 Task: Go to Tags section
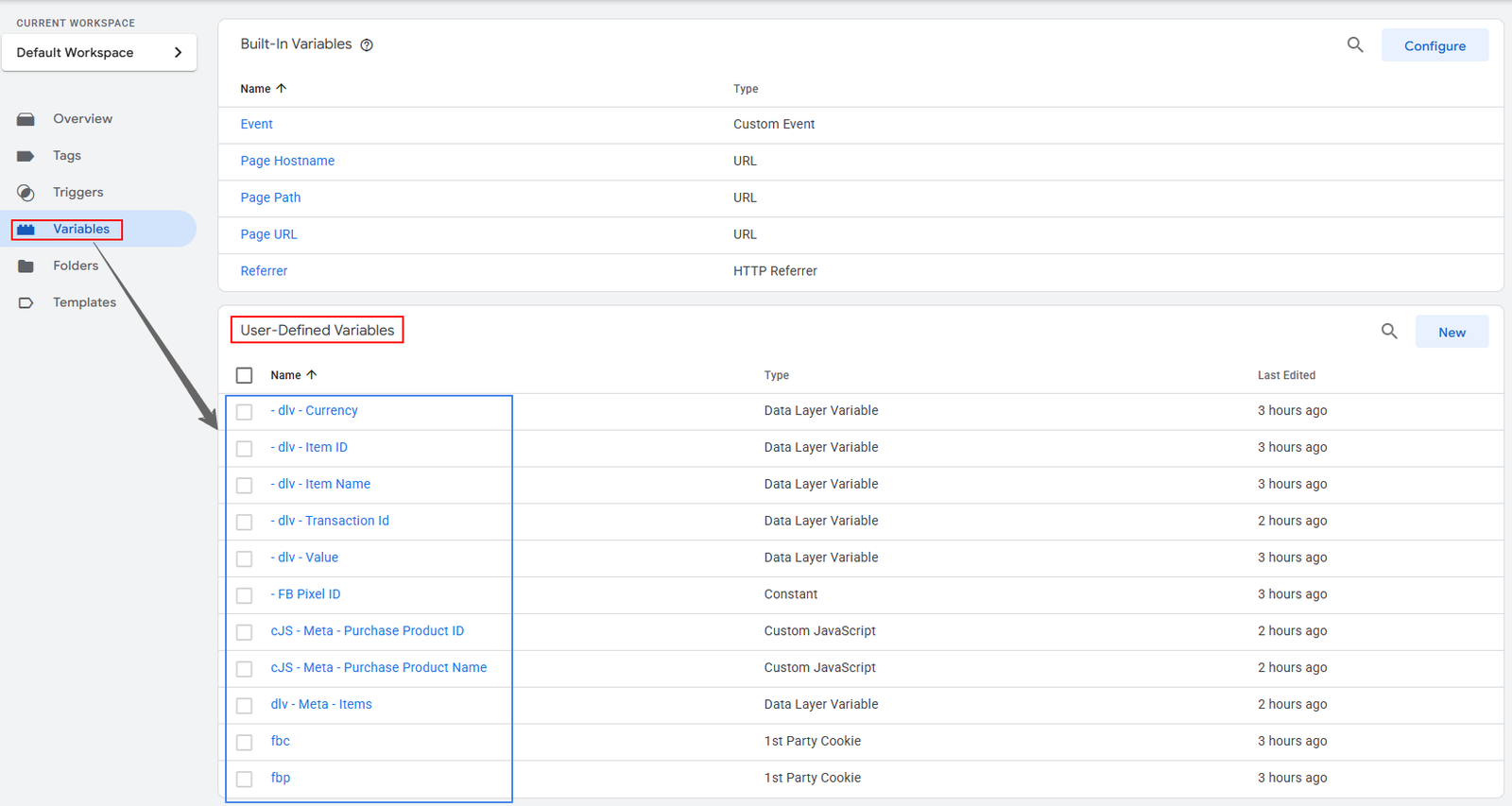67,156
